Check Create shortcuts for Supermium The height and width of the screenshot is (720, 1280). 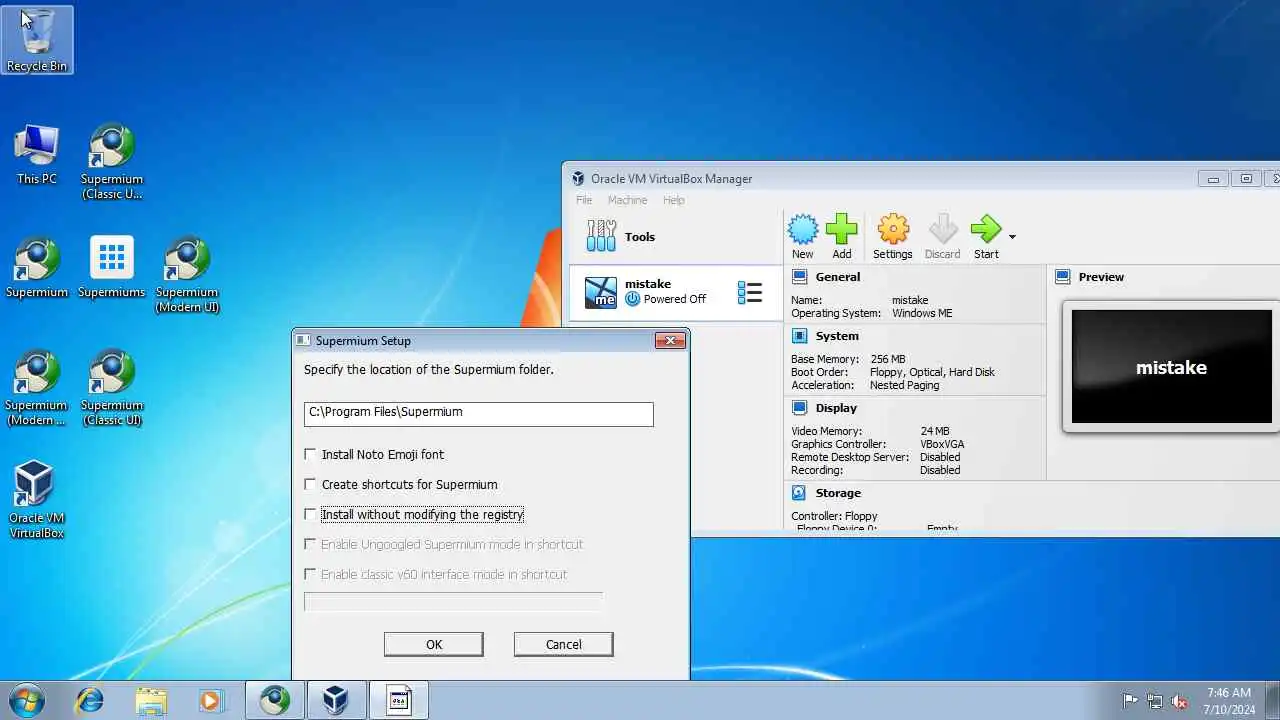[310, 484]
